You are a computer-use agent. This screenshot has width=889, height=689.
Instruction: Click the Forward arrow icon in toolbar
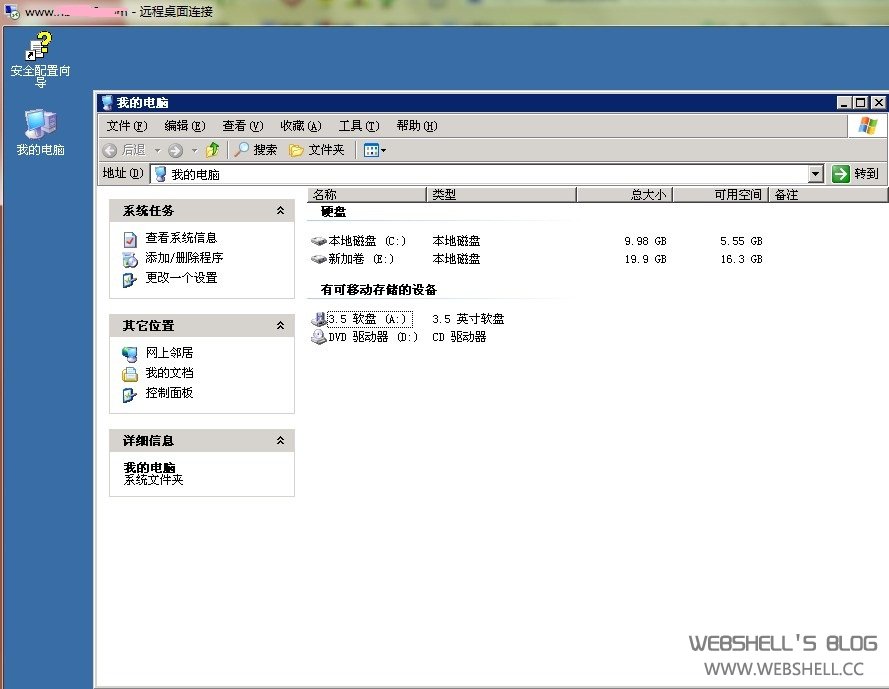(x=176, y=150)
